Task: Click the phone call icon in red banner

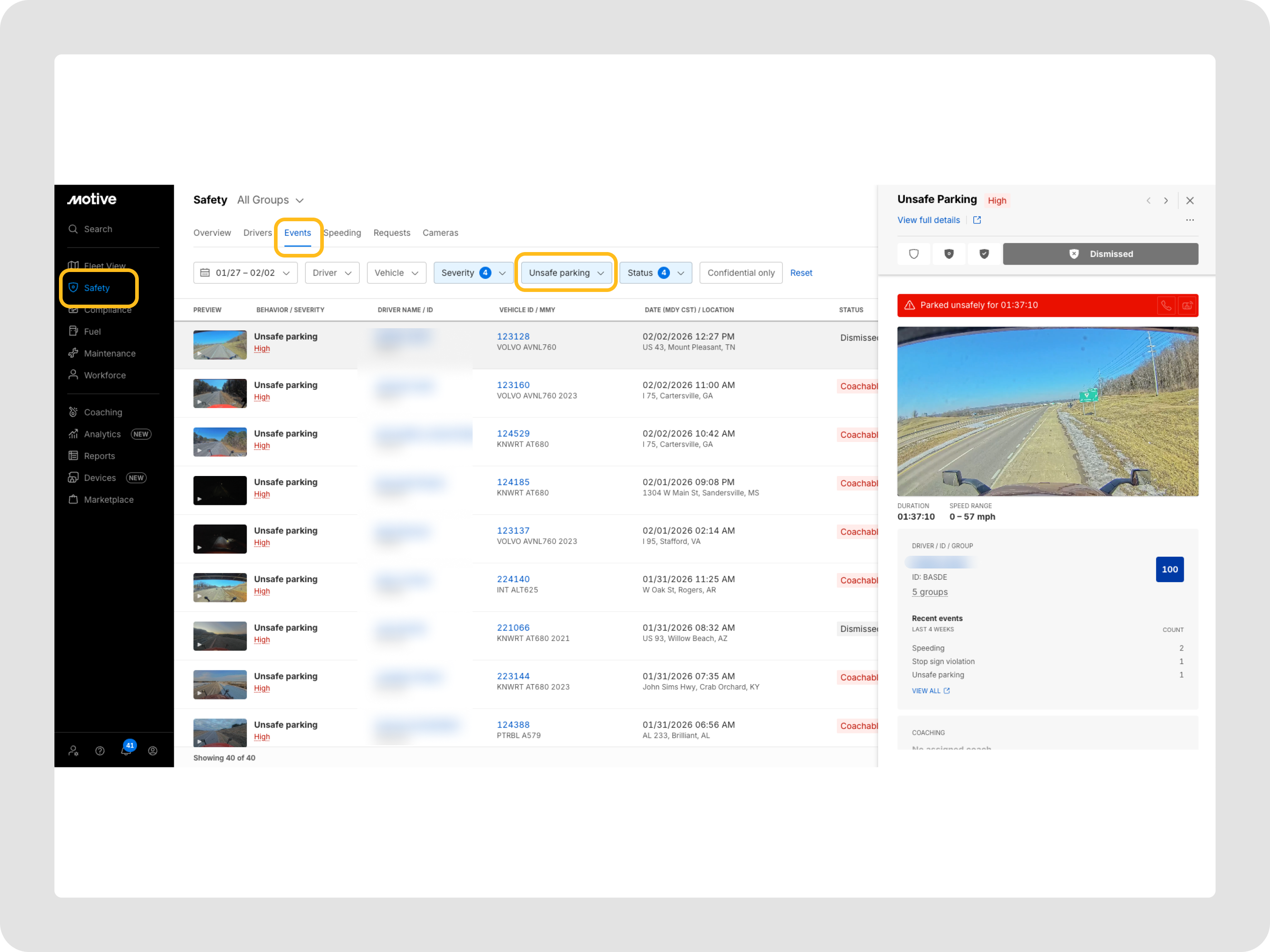Action: pos(1166,305)
